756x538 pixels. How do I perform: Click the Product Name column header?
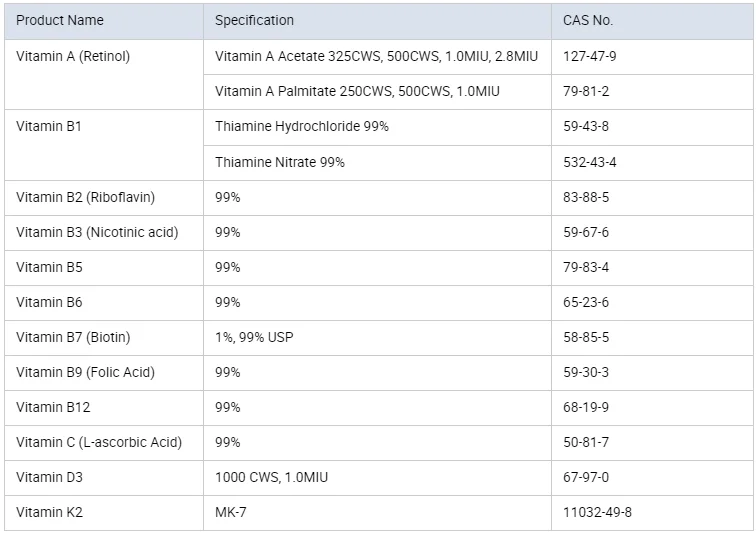tap(60, 20)
